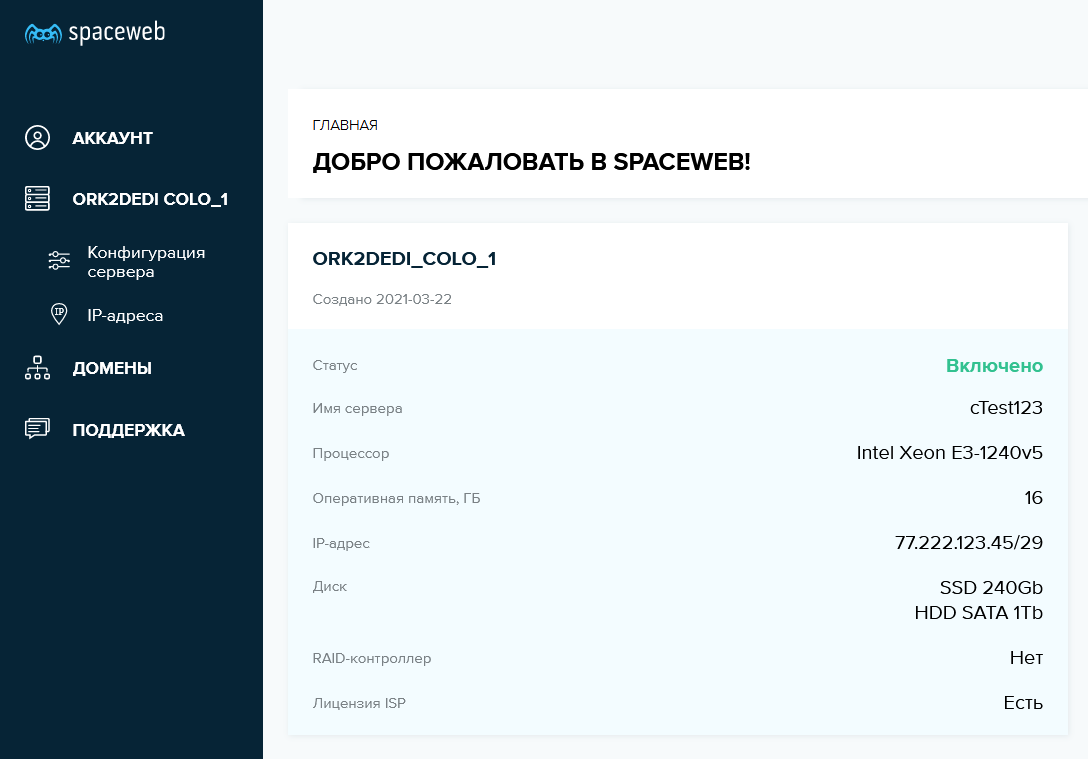Click the sliders icon for server configuration
The height and width of the screenshot is (759, 1088).
coord(59,261)
